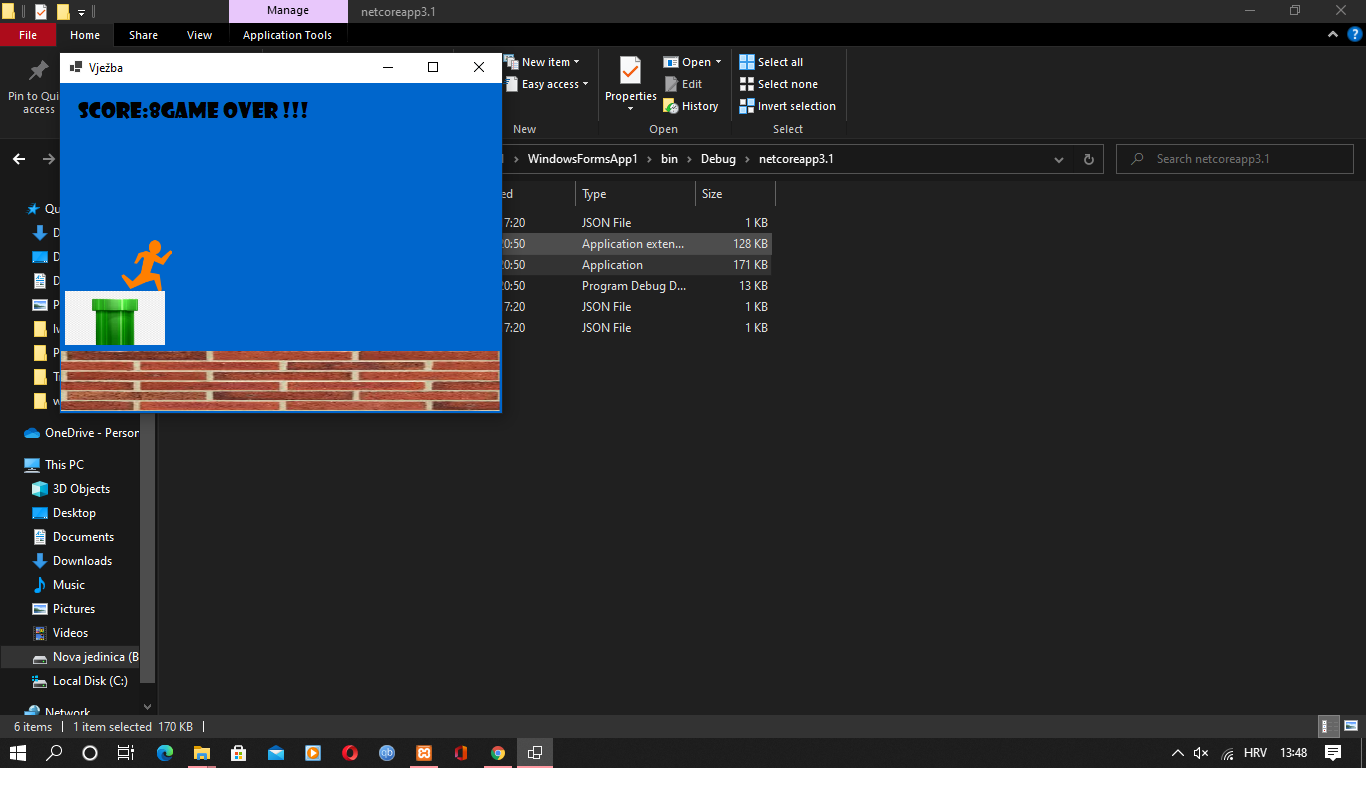
Task: Go to WindowsFormsApp1 in the address path
Action: coord(582,159)
